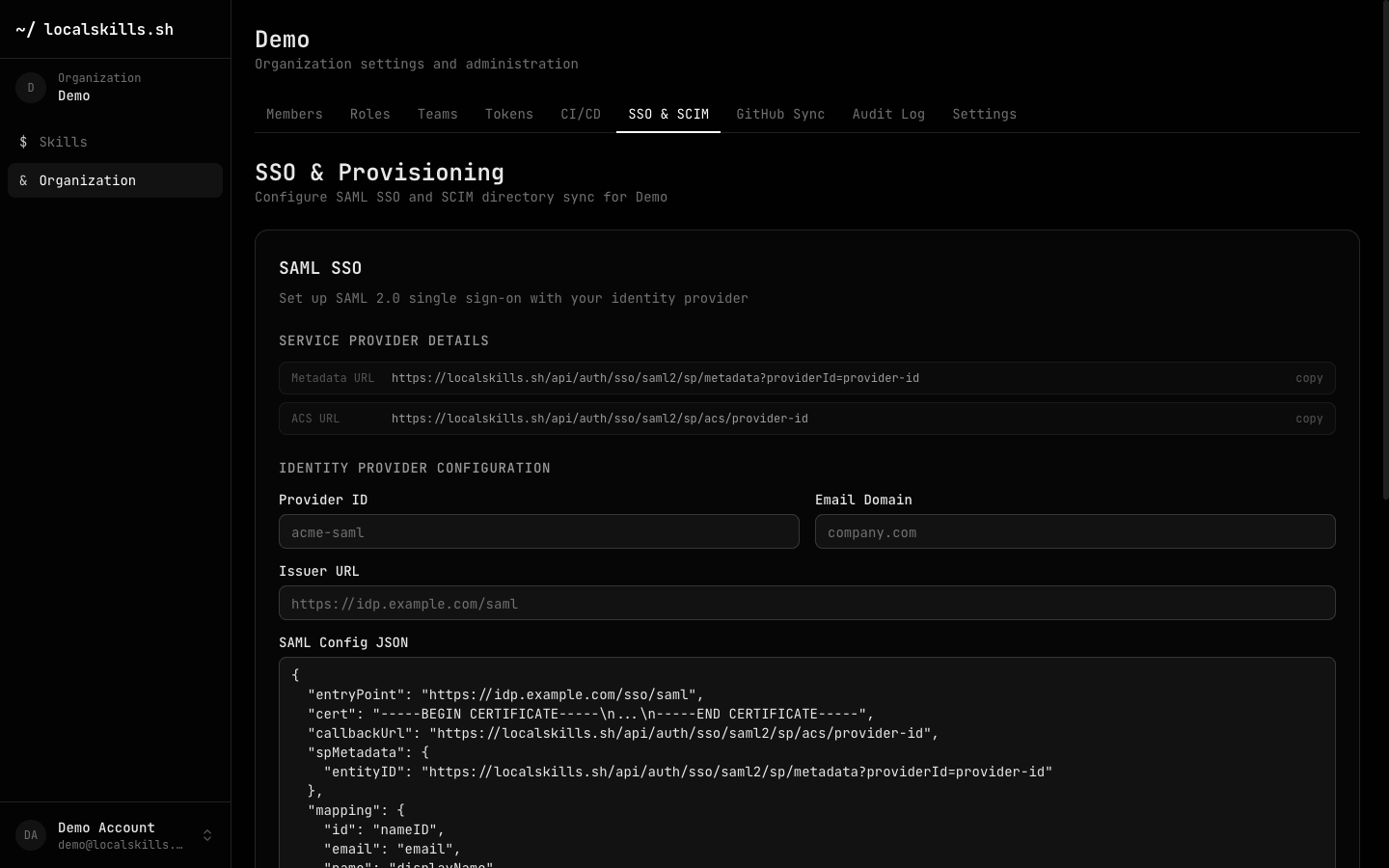Click inside the SAML Config JSON textarea

click(x=807, y=763)
